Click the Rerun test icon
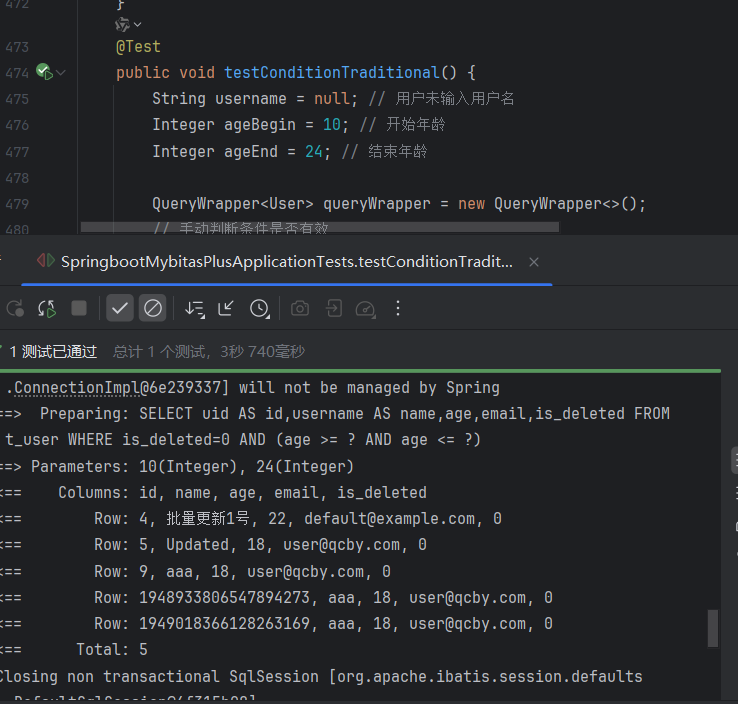738x704 pixels. 15,309
